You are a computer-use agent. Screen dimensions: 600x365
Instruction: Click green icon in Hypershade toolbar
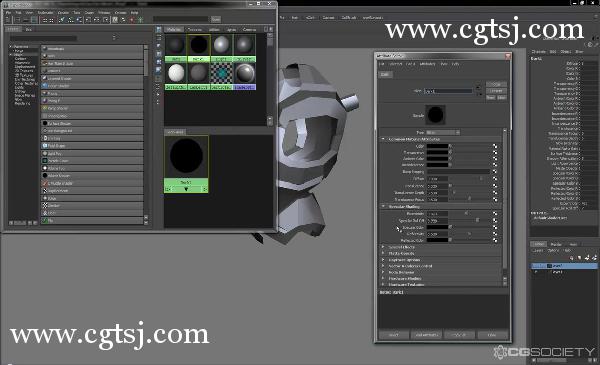(x=140, y=20)
